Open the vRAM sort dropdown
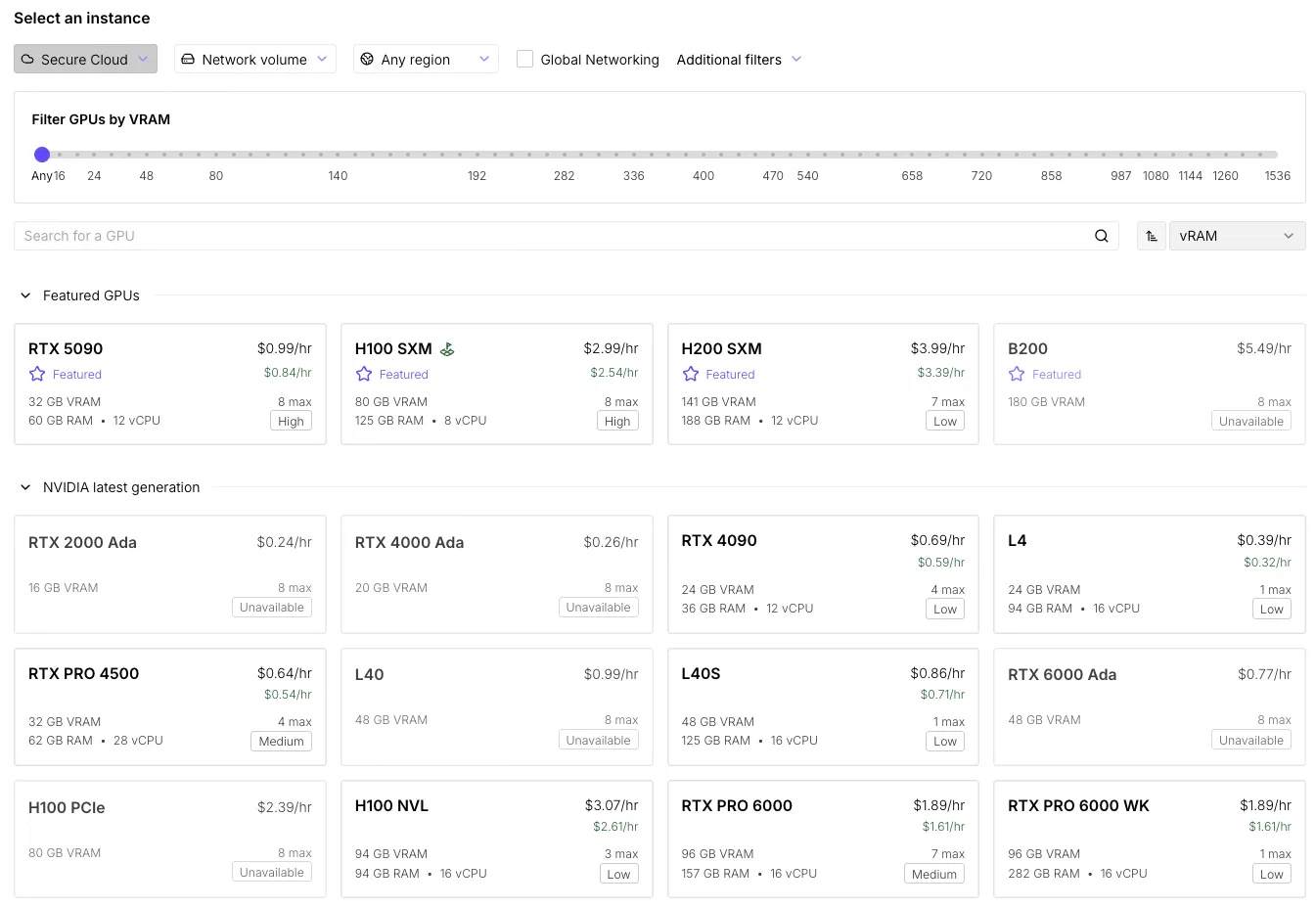 point(1237,236)
